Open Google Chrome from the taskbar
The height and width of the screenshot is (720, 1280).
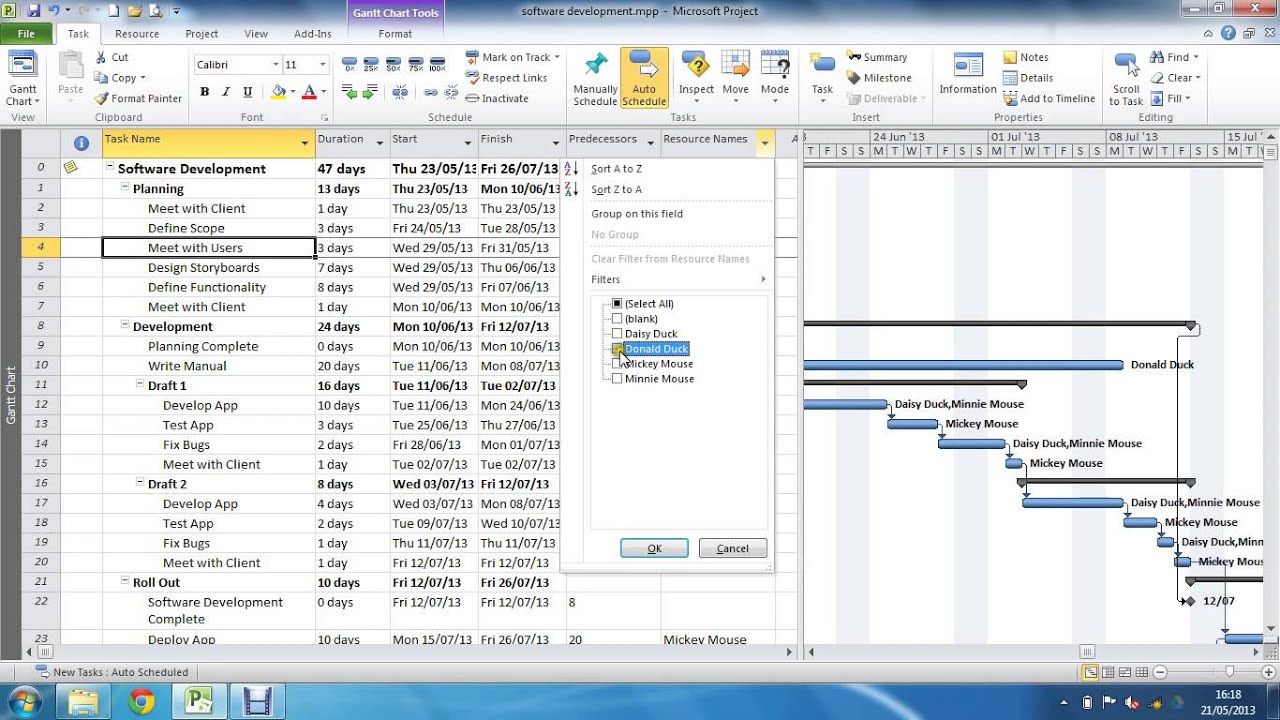141,703
